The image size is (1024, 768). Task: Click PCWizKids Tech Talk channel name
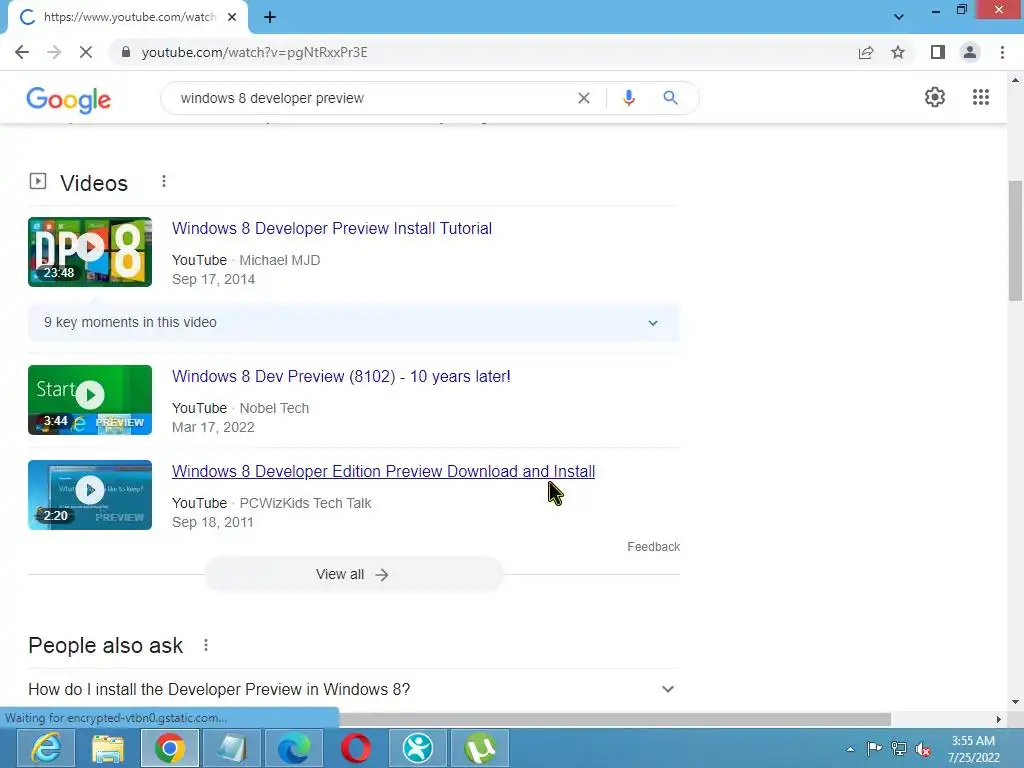pos(305,504)
